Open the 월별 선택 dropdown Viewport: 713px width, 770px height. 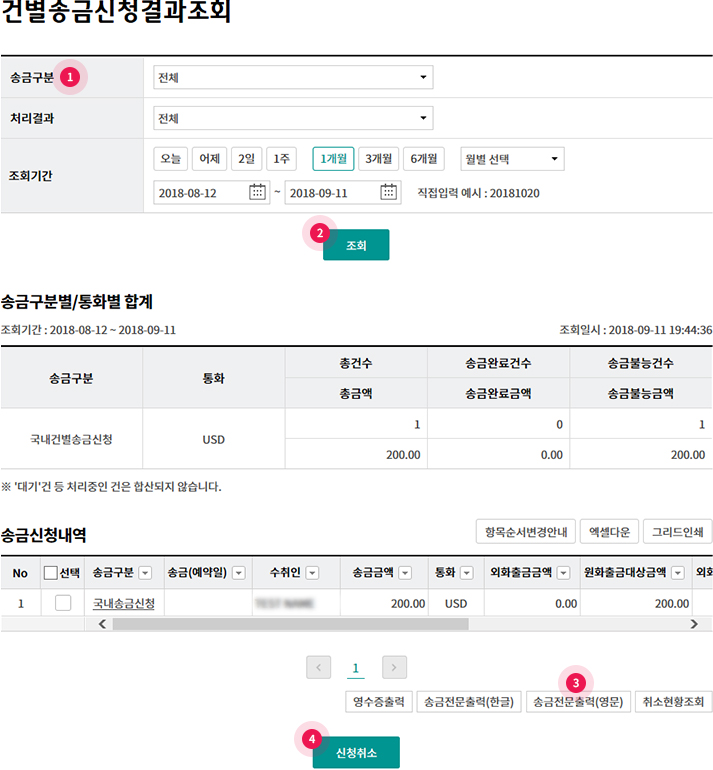tap(512, 159)
